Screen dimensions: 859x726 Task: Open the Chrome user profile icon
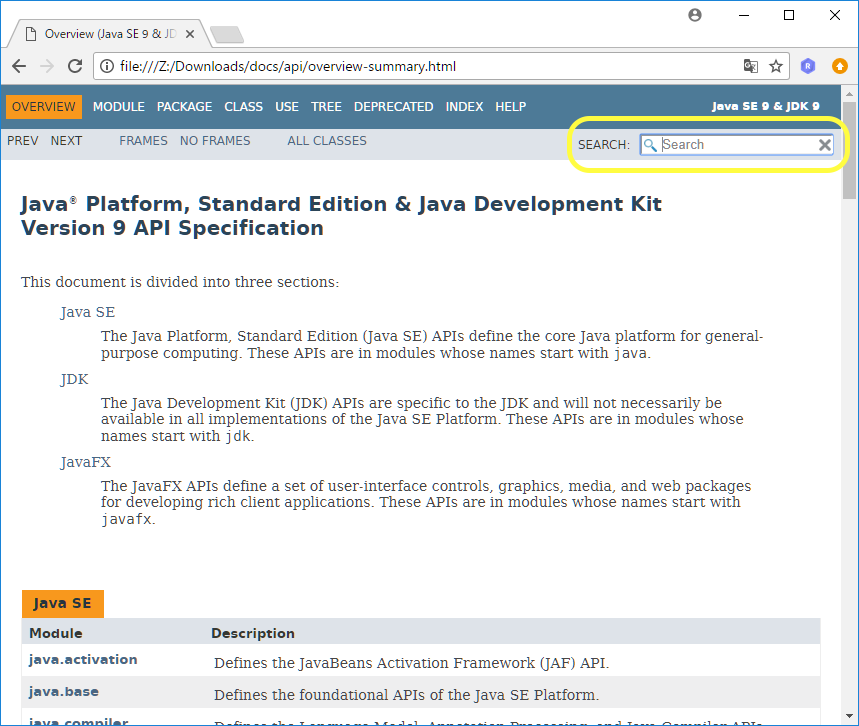point(695,15)
